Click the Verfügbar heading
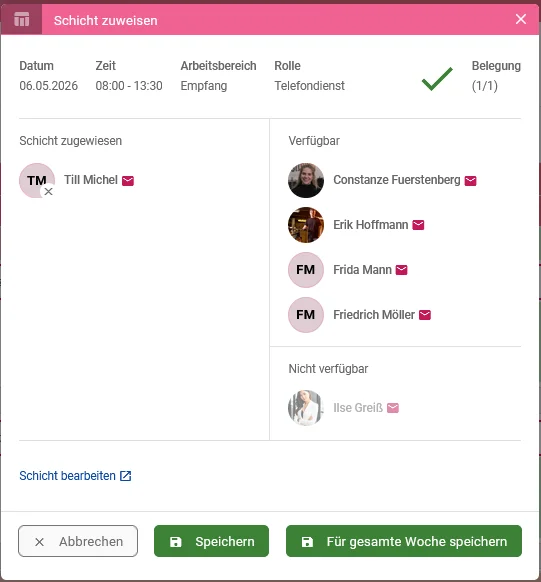 [x=314, y=141]
